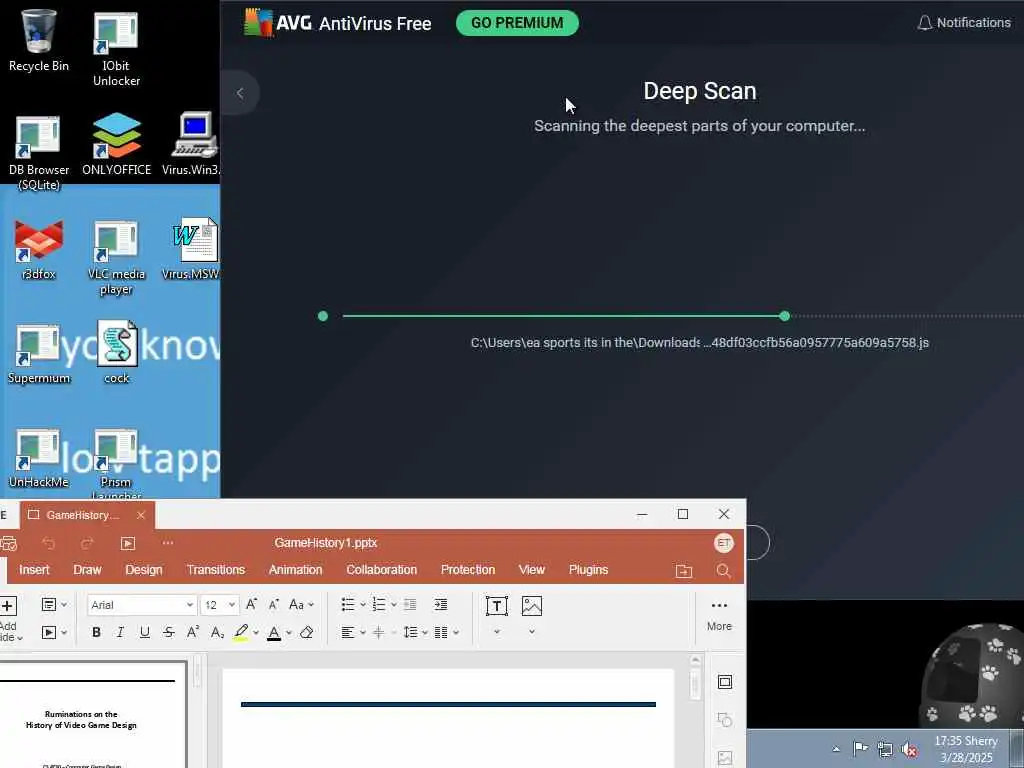The height and width of the screenshot is (768, 1024).
Task: Select VLC media player desktop icon
Action: tap(116, 257)
